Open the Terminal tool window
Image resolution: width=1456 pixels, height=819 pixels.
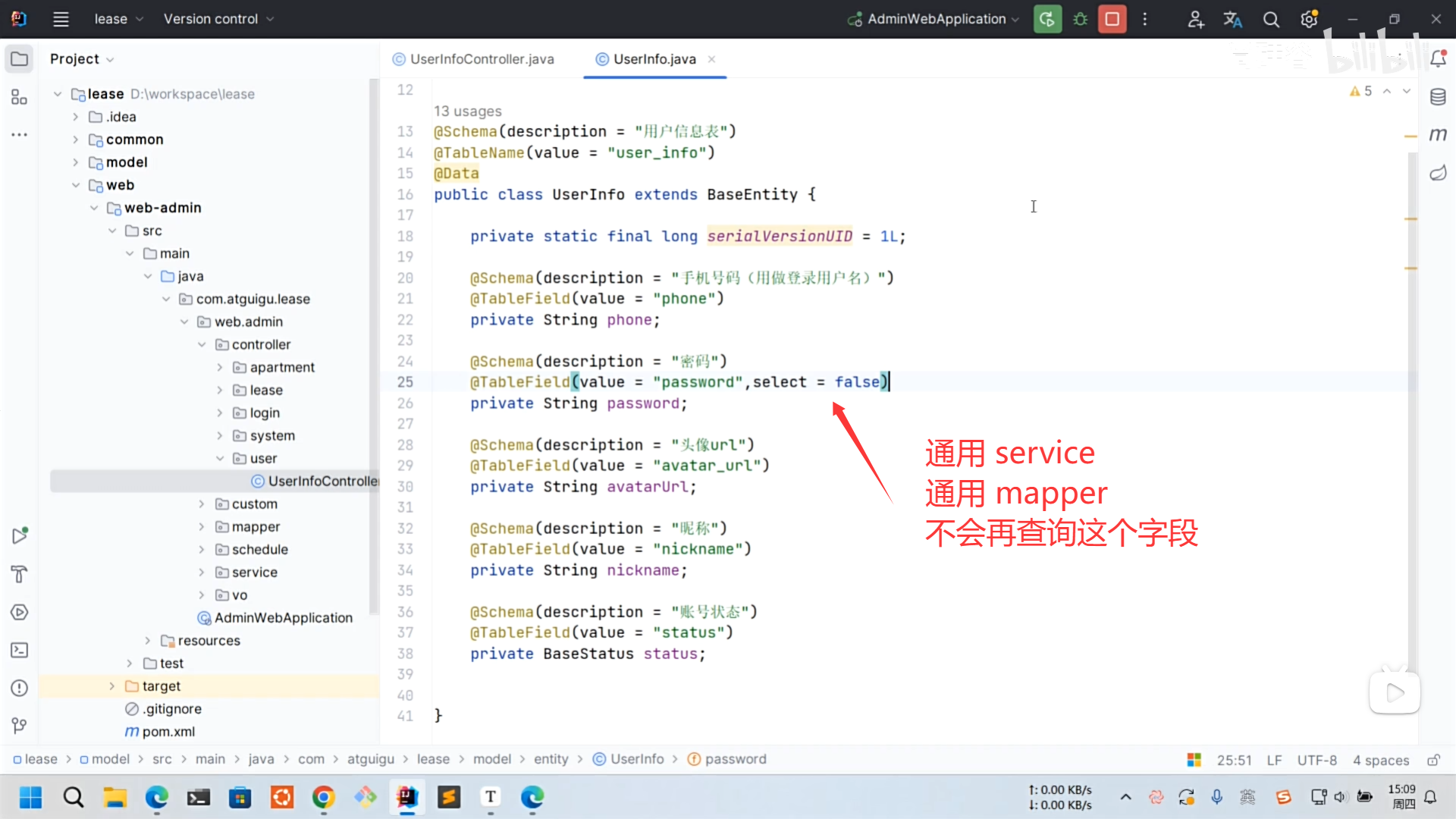20,650
